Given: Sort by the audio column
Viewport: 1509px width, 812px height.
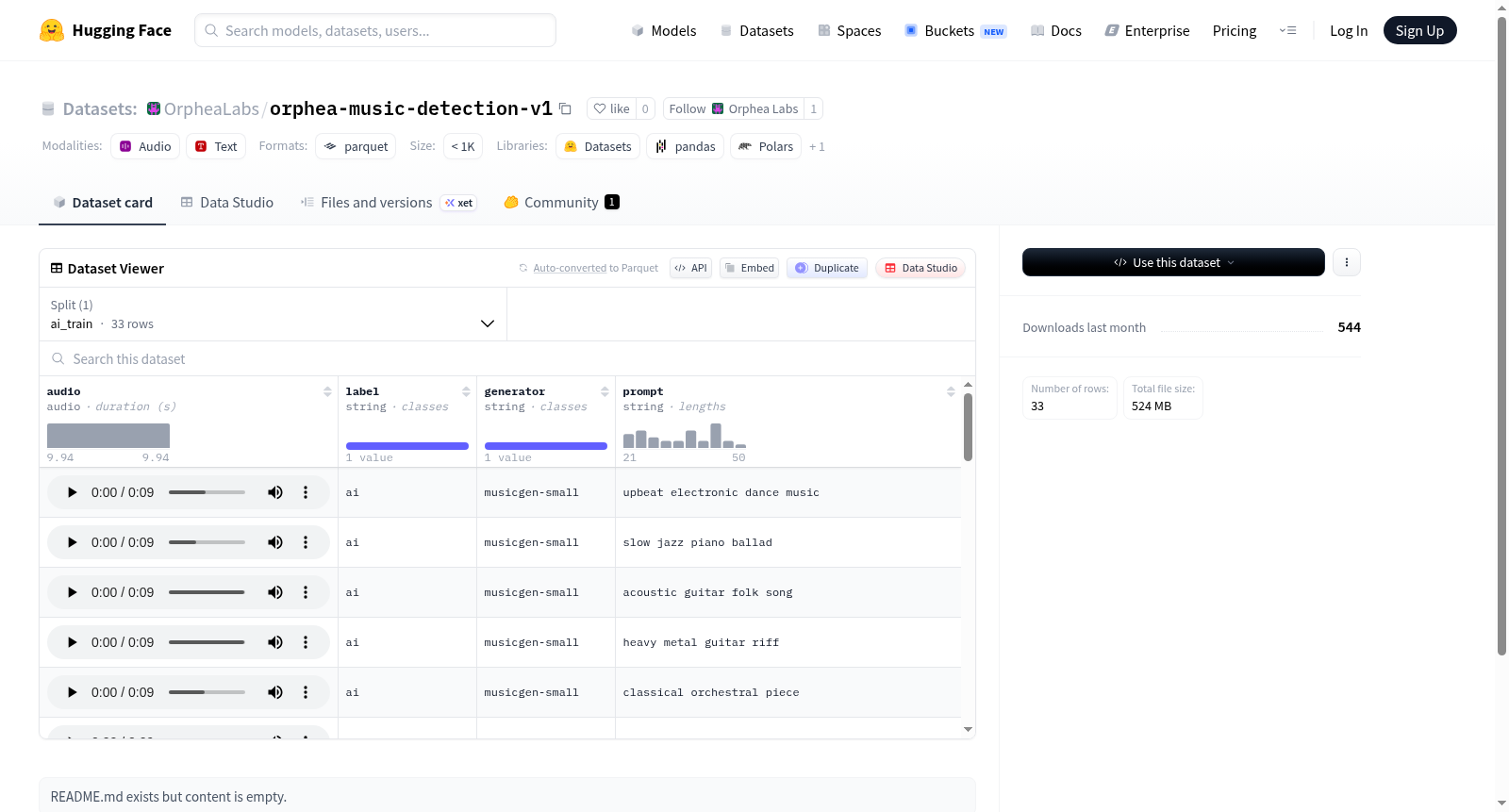Looking at the screenshot, I should click(327, 391).
